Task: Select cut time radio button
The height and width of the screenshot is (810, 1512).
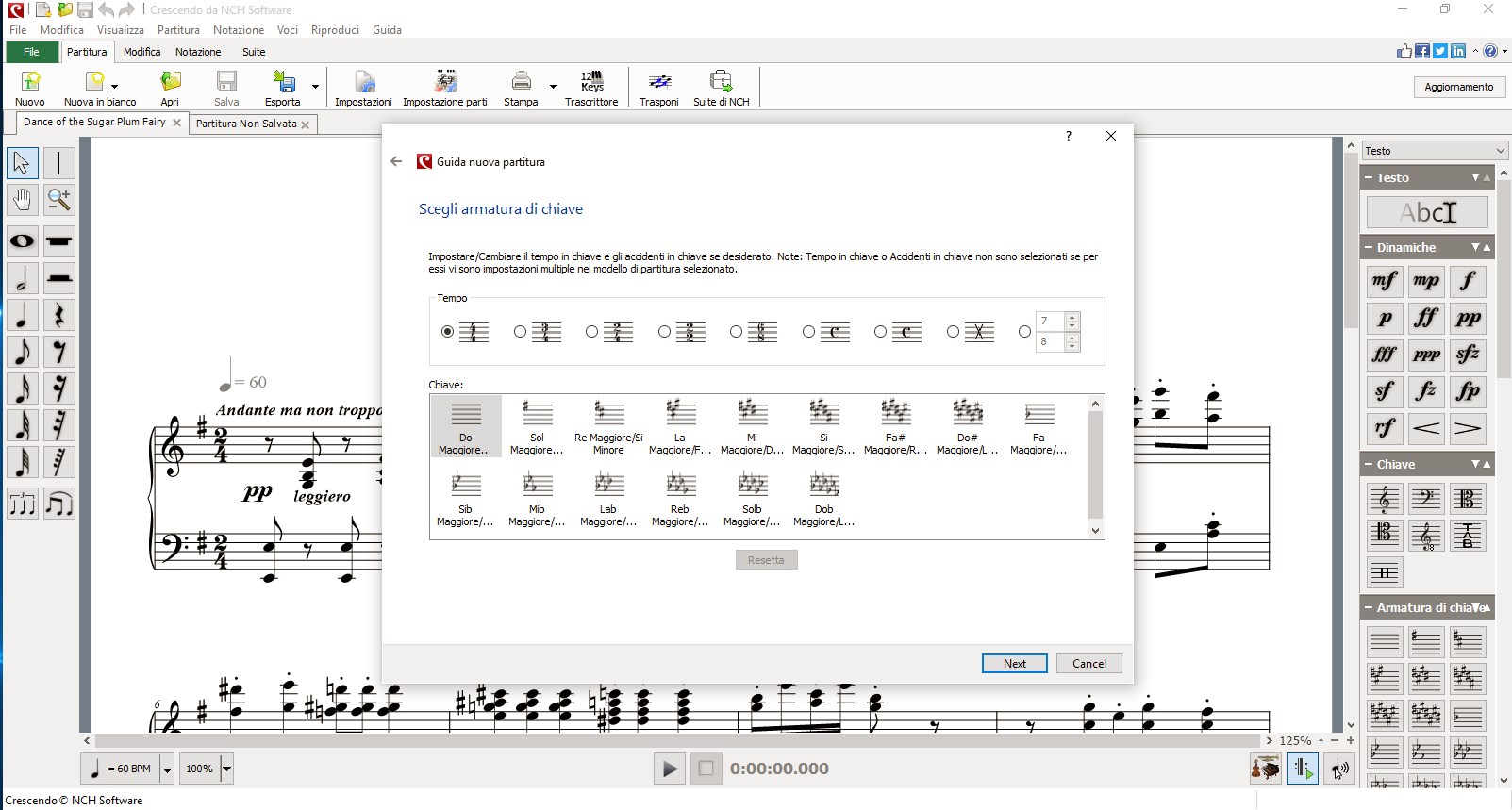Action: point(880,332)
